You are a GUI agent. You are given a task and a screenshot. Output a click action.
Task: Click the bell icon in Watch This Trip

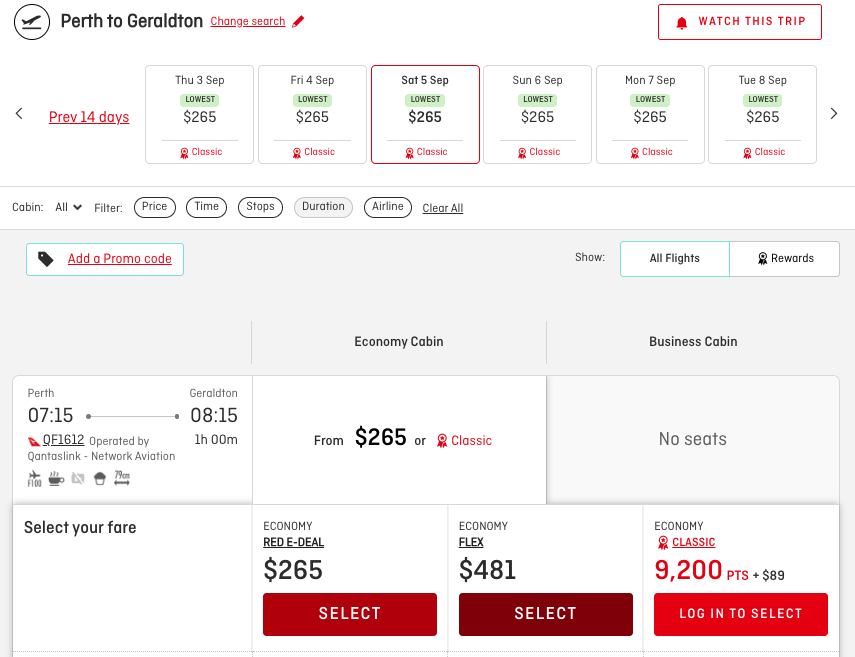(682, 22)
